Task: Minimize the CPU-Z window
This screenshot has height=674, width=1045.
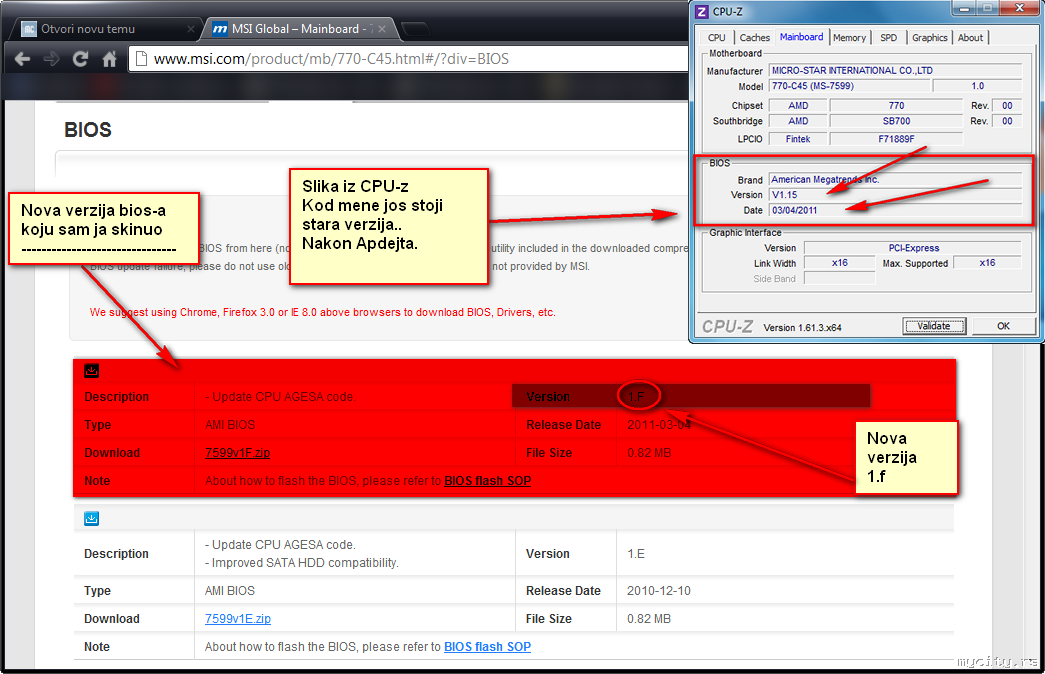Action: tap(963, 9)
